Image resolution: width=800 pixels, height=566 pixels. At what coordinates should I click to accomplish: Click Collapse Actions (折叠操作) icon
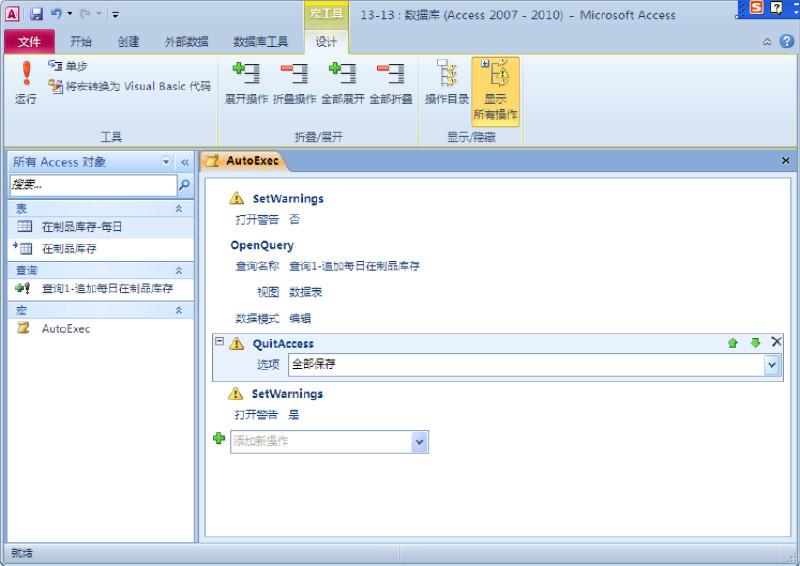(x=294, y=83)
